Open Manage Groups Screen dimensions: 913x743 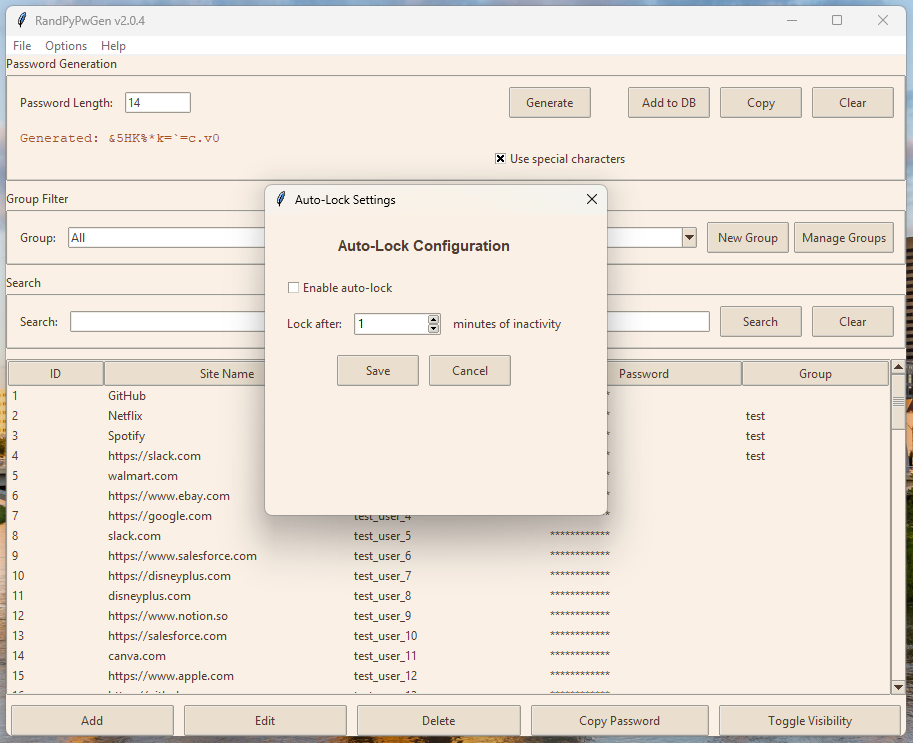(844, 238)
